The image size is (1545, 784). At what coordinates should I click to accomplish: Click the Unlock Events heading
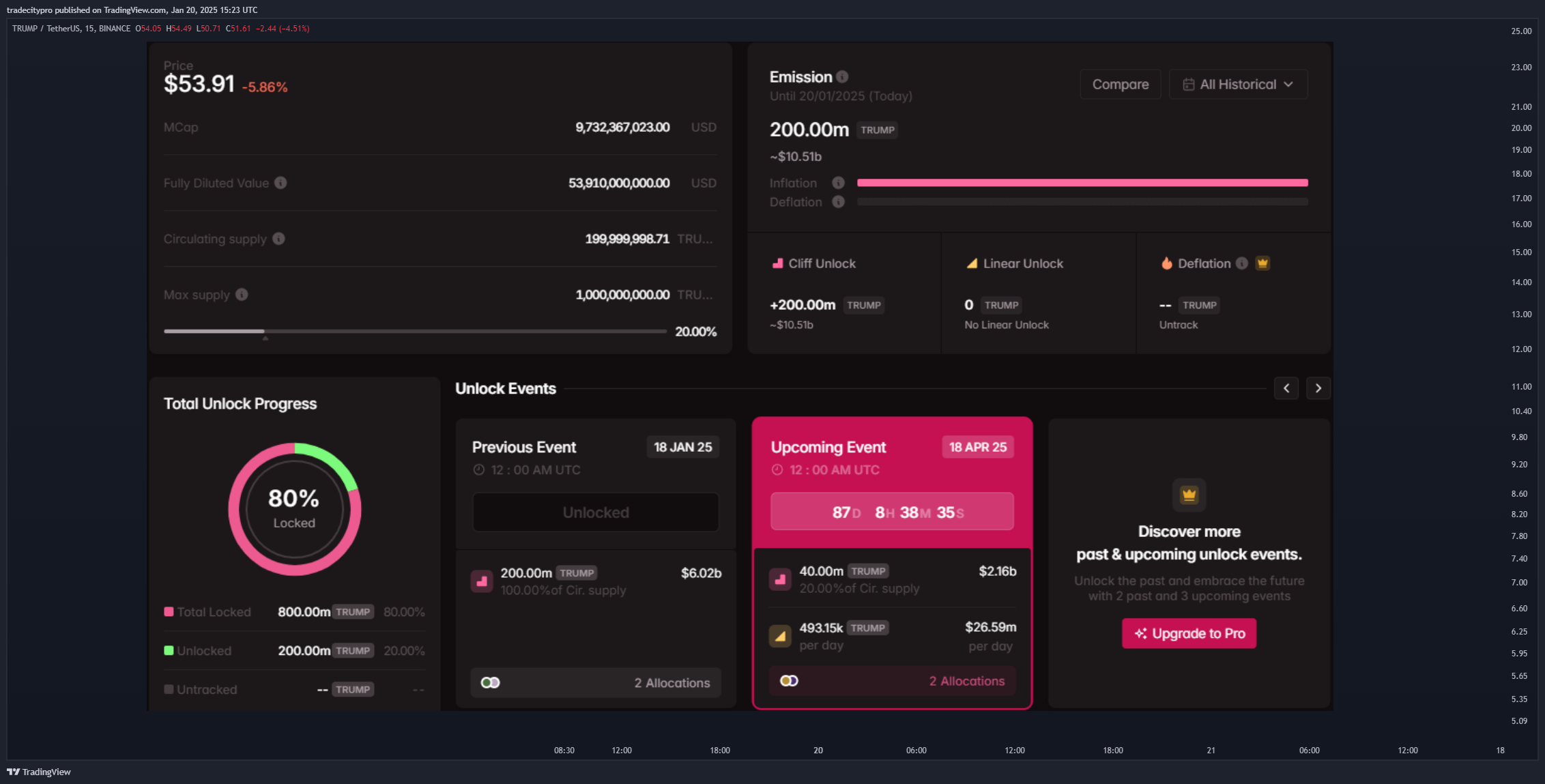point(506,389)
